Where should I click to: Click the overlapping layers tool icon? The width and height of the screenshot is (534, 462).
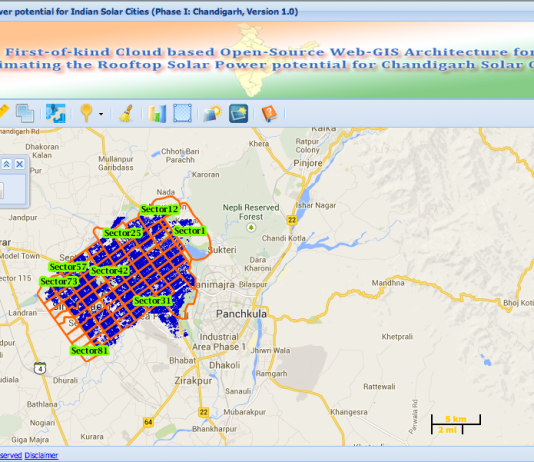click(25, 113)
